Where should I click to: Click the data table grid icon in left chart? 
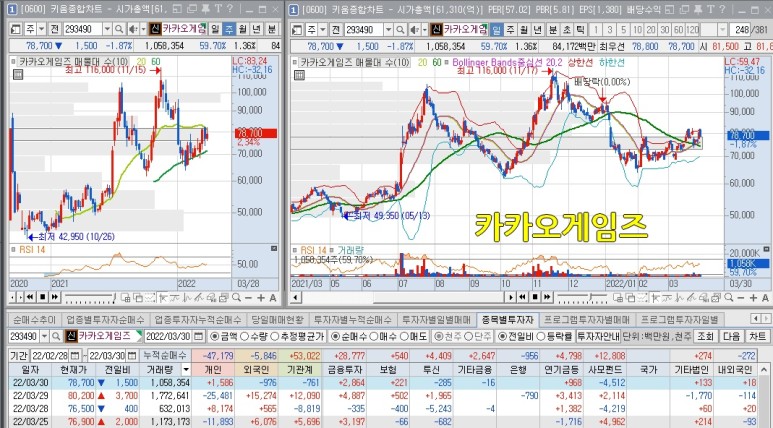point(18,74)
